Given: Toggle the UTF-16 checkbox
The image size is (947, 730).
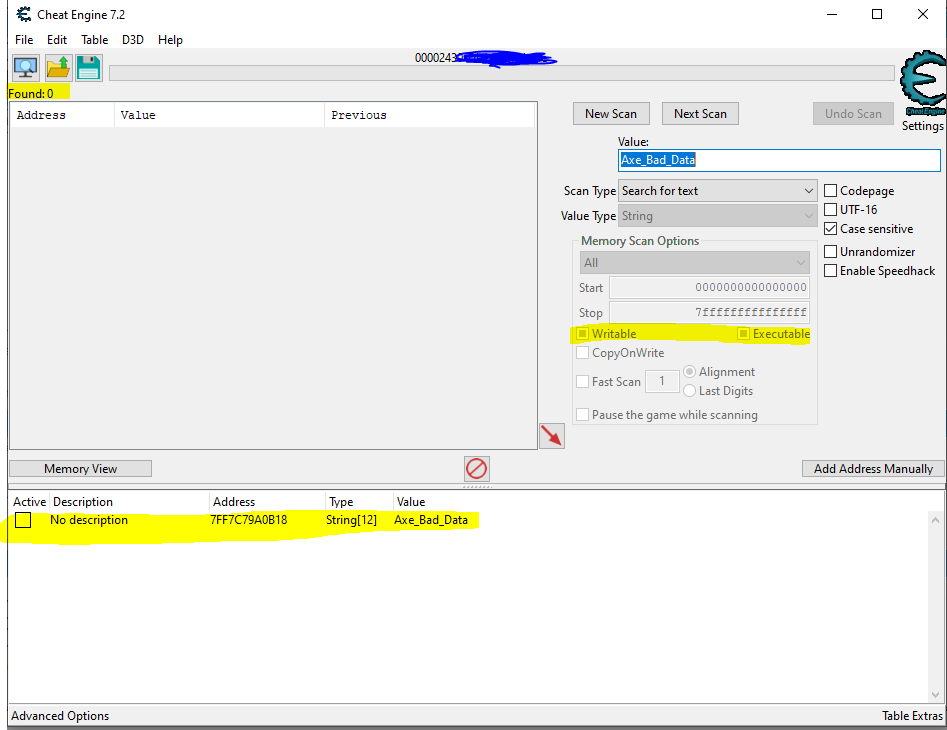Looking at the screenshot, I should 831,210.
